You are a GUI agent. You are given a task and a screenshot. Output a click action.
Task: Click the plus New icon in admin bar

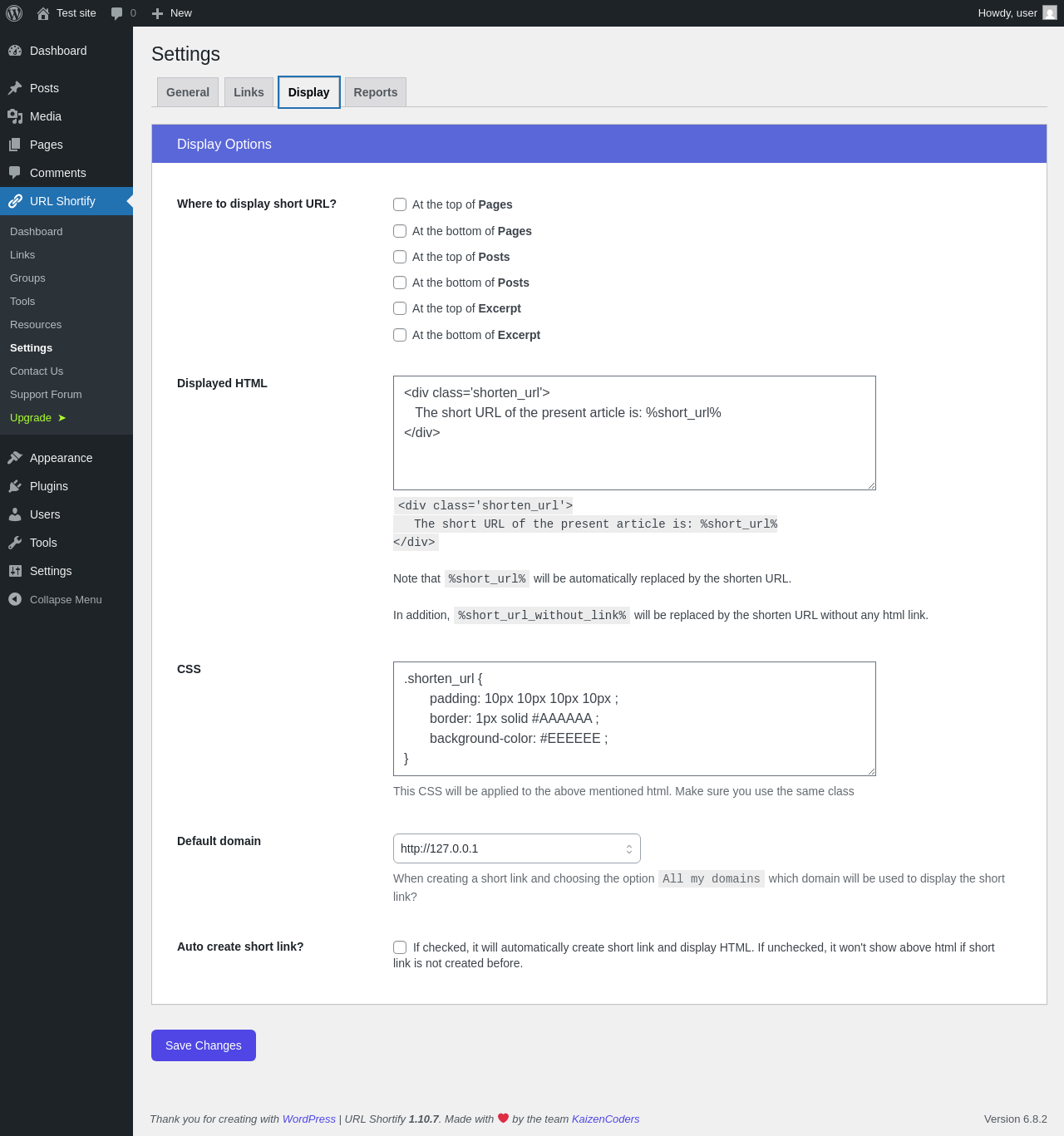coord(157,13)
